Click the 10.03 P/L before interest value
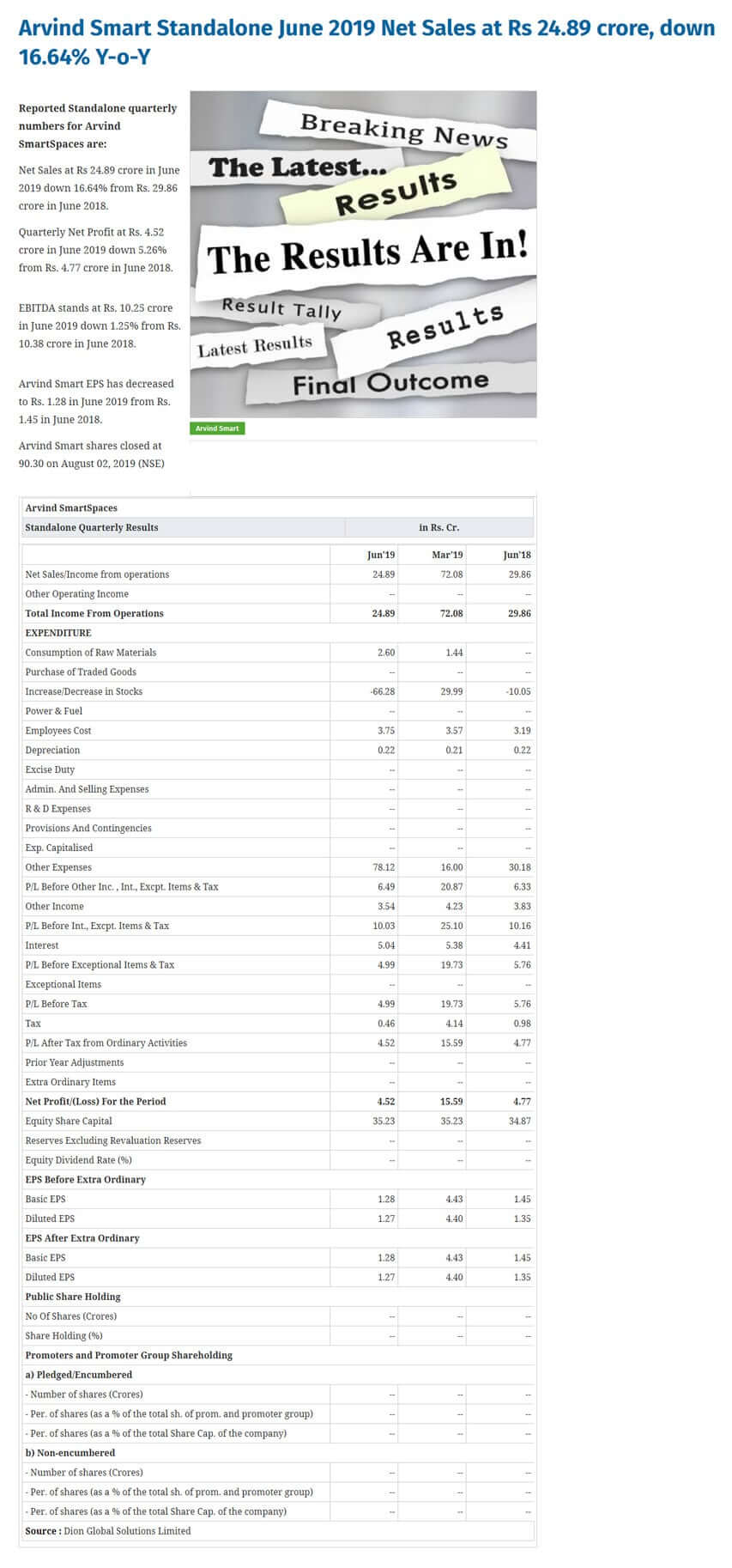 [x=384, y=926]
